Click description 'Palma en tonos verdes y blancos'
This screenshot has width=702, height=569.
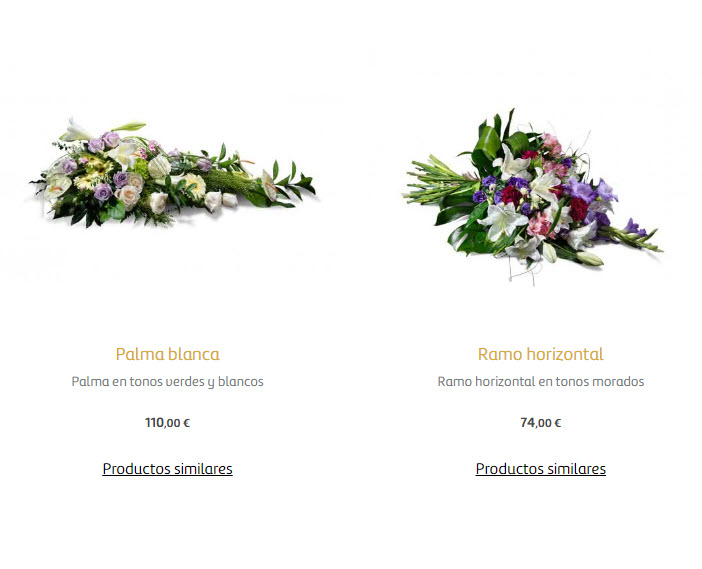(167, 382)
